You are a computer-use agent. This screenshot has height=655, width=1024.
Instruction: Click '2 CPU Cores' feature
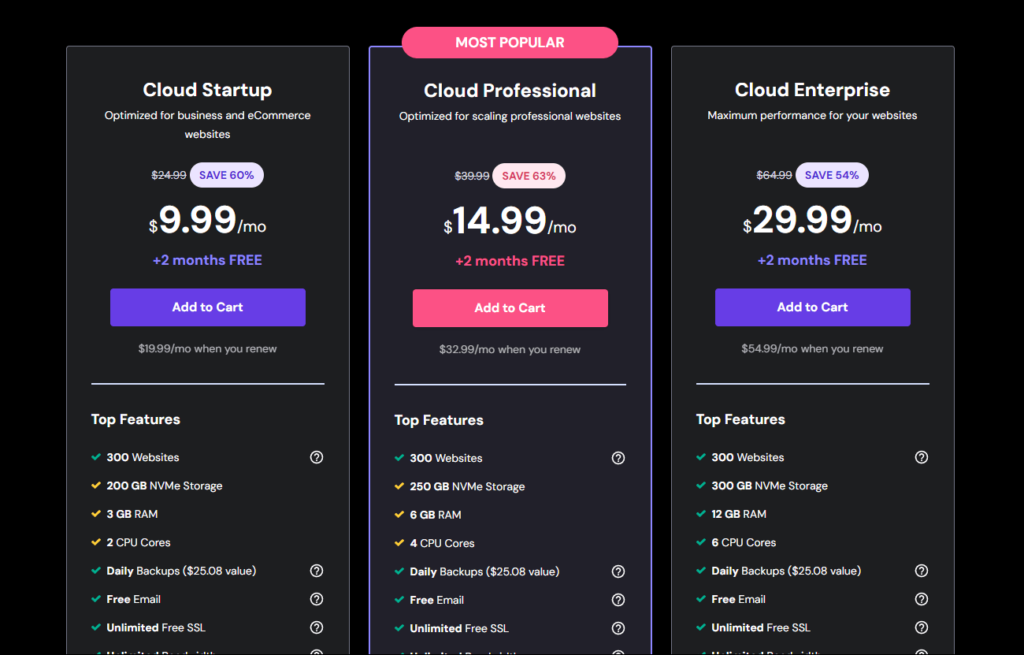click(x=138, y=543)
